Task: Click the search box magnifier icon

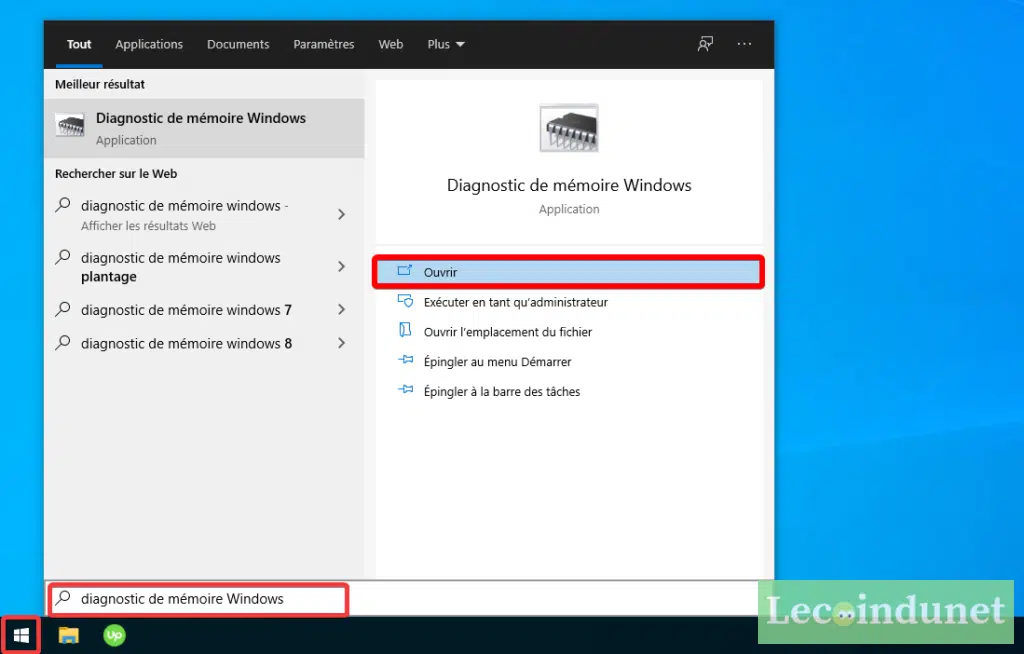Action: [x=63, y=598]
